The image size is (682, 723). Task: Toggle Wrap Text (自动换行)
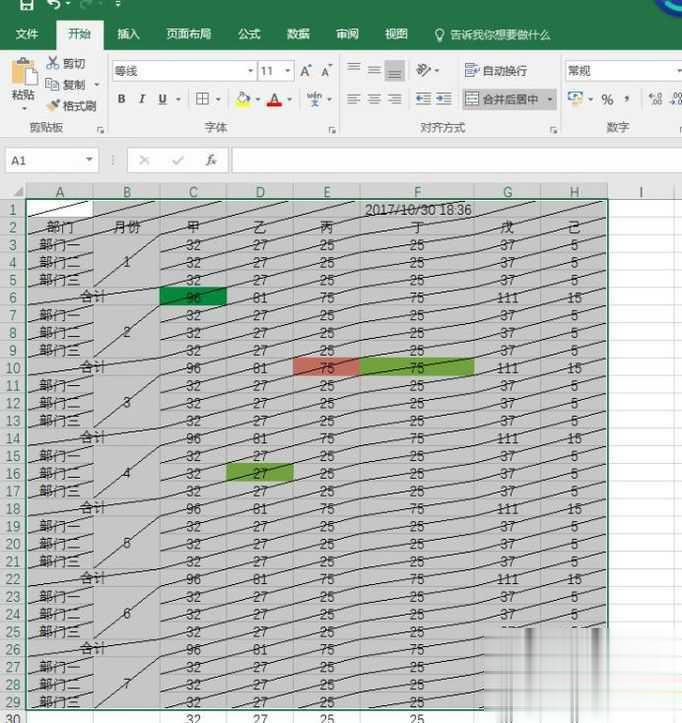pyautogui.click(x=496, y=71)
